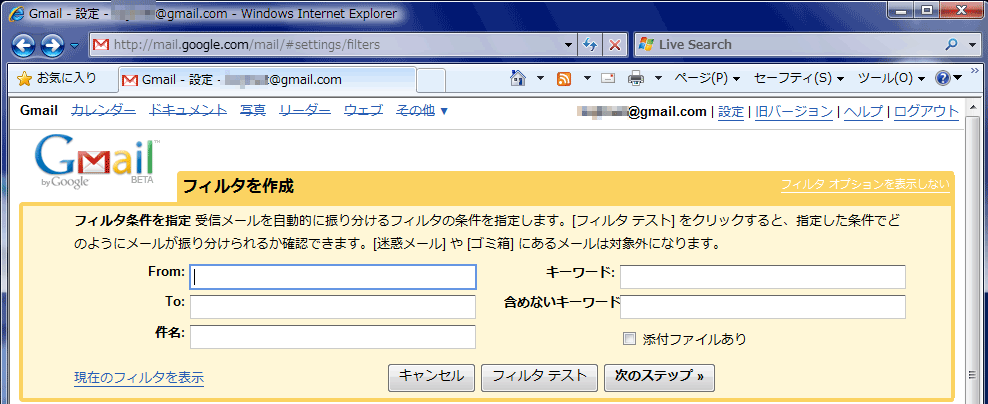Open the ツール(O) menu
The image size is (988, 404).
[892, 78]
